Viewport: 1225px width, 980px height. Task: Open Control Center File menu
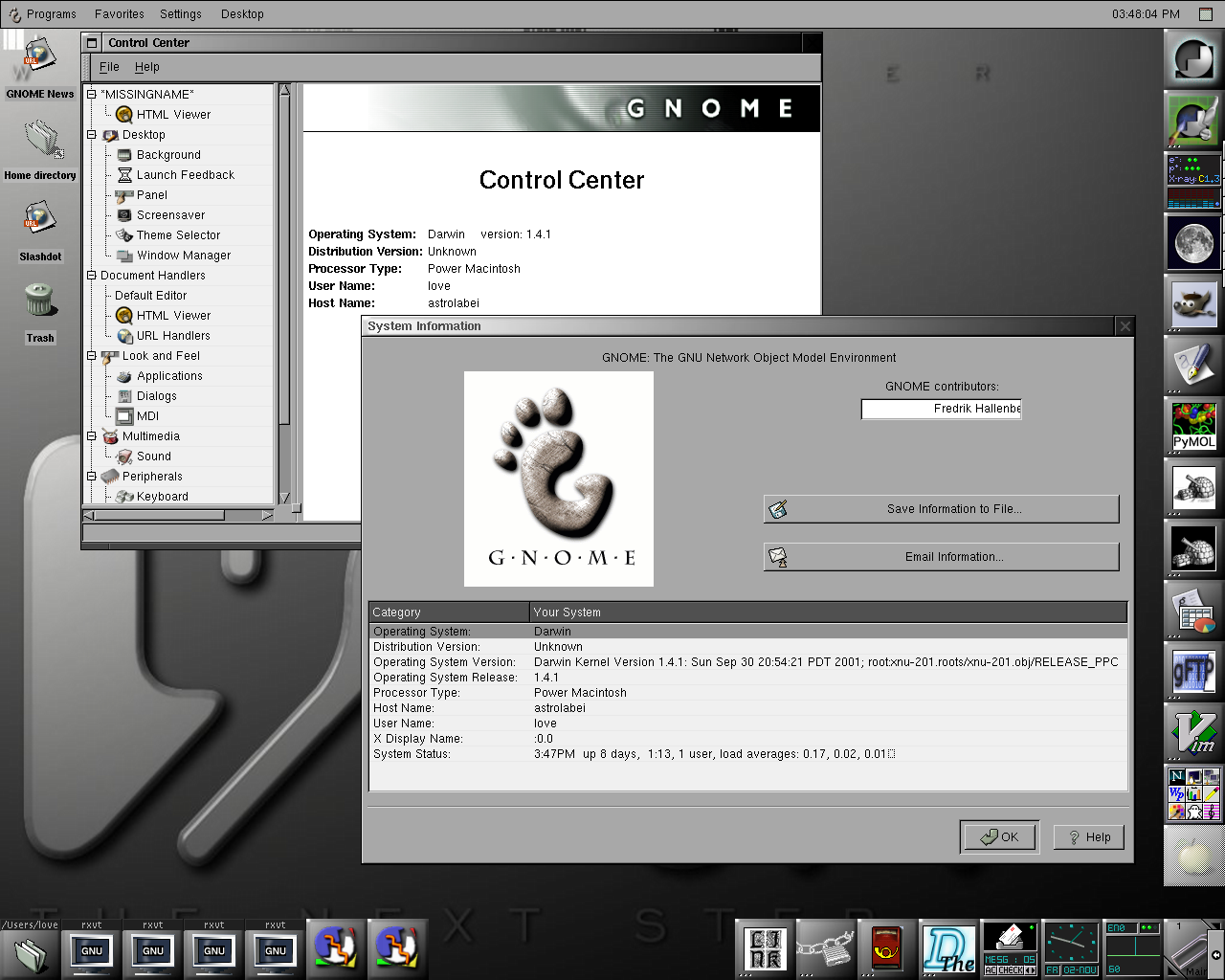(109, 67)
